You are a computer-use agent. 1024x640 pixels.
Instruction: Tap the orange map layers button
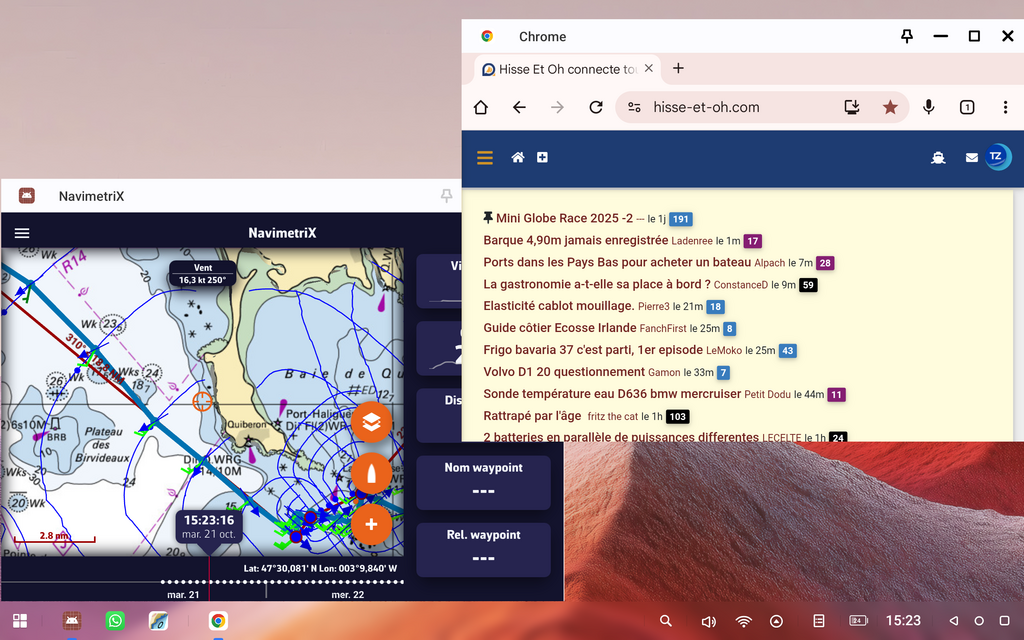tap(371, 422)
